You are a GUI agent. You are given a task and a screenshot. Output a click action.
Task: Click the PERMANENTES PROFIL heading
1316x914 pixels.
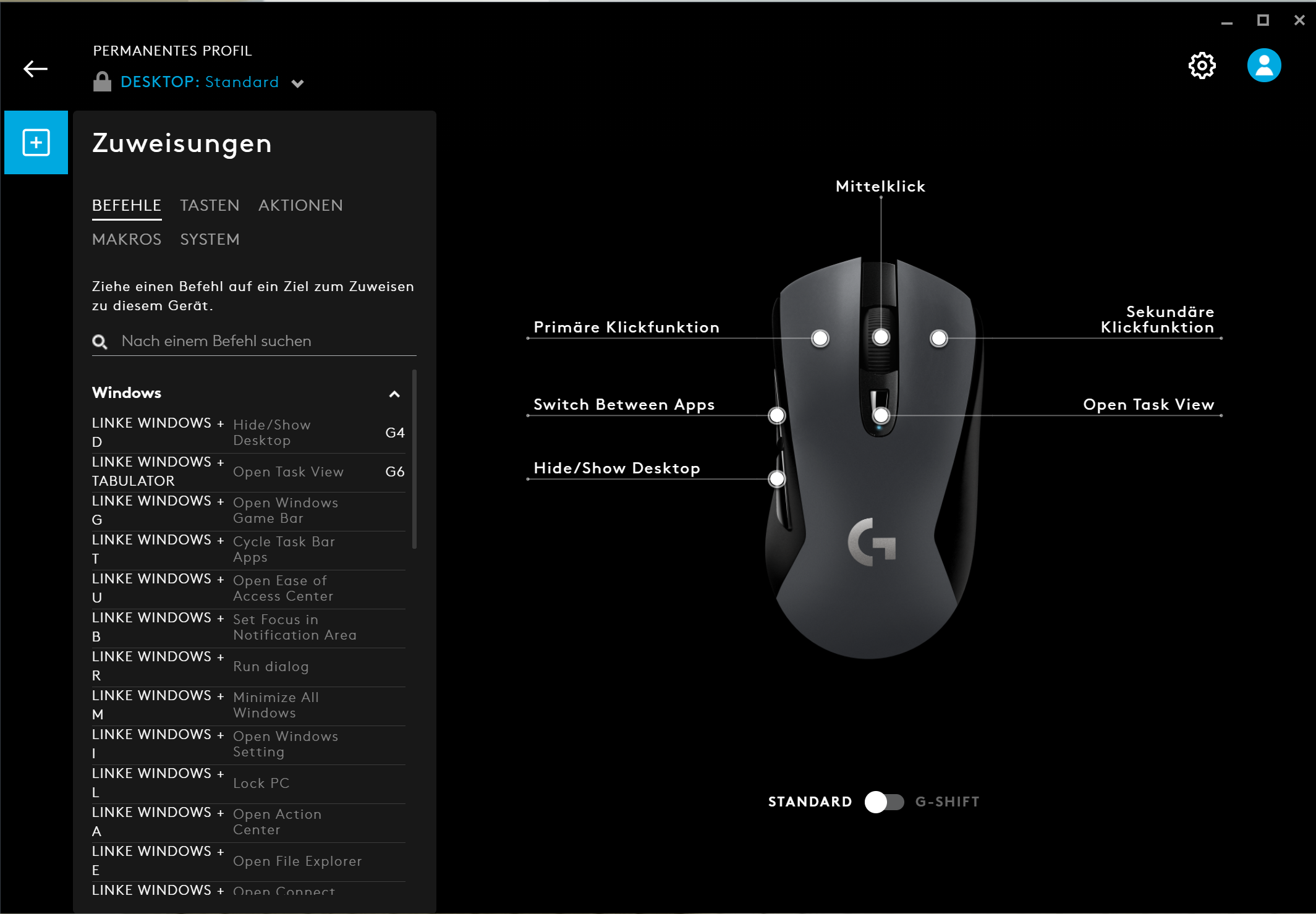pyautogui.click(x=172, y=51)
